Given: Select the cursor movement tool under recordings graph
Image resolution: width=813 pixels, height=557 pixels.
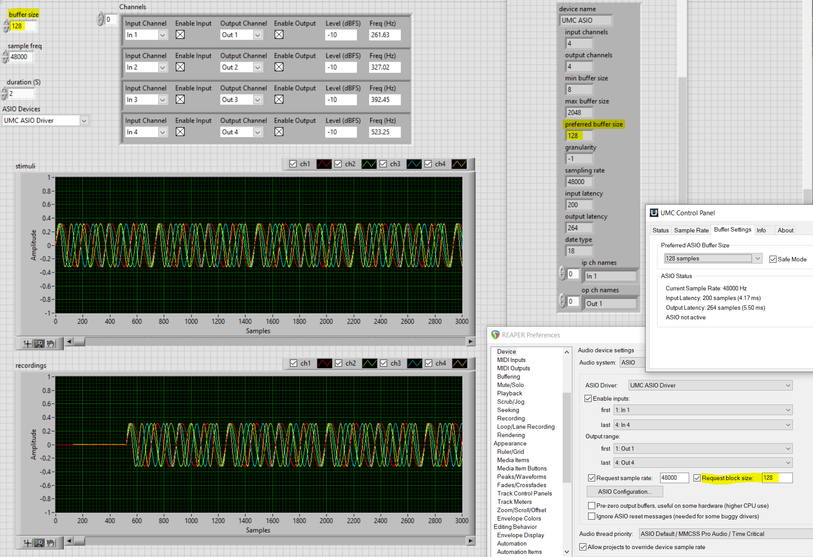Looking at the screenshot, I should coord(27,542).
